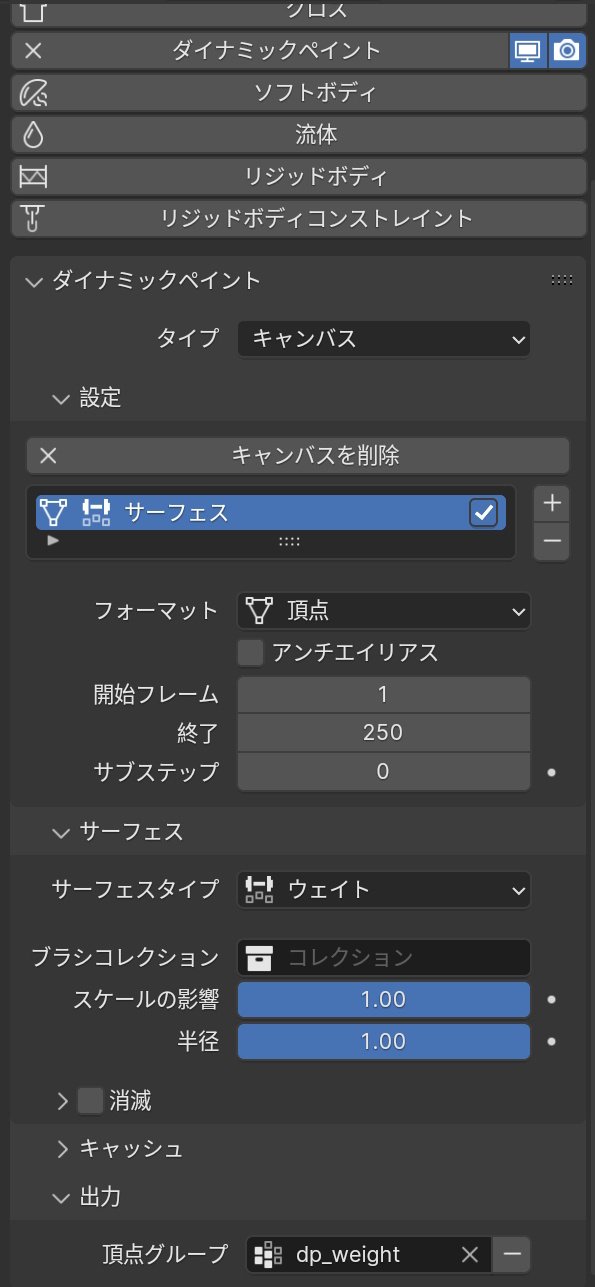Click the スケールの影響 animate dot
Image resolution: width=595 pixels, height=1287 pixels.
[552, 1000]
